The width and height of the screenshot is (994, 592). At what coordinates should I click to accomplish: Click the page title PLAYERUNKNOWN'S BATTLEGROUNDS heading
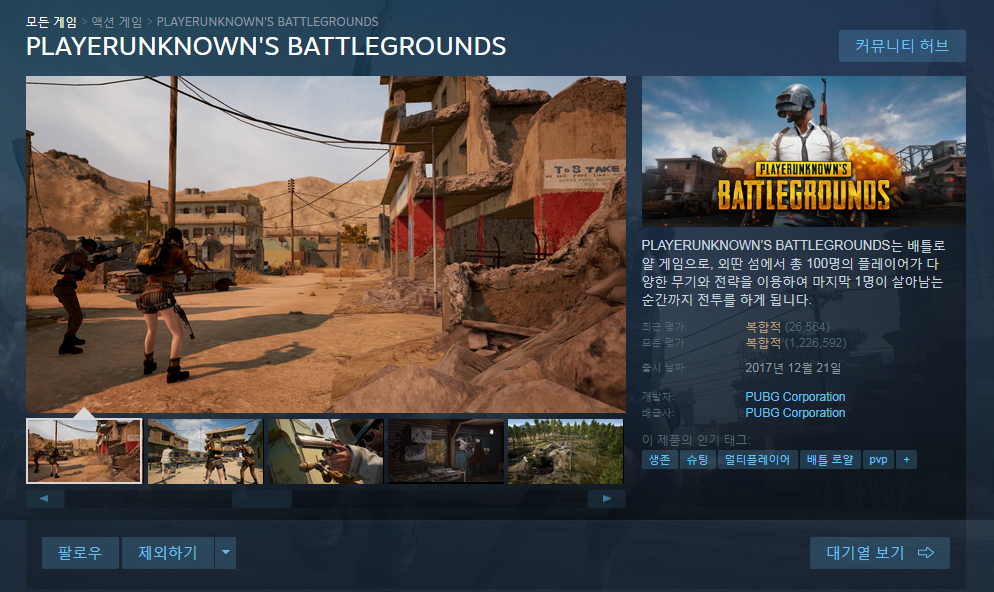pos(266,46)
